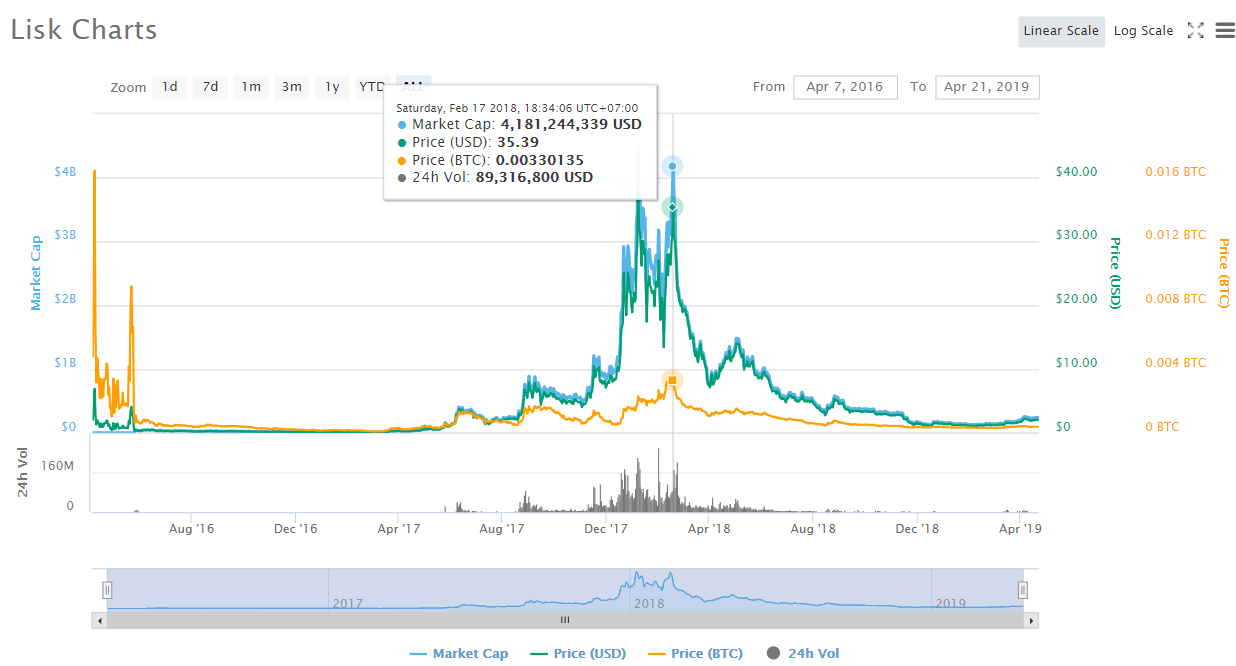Viewport: 1236px width, 666px height.
Task: Click the $4B market cap axis label
Action: point(64,171)
